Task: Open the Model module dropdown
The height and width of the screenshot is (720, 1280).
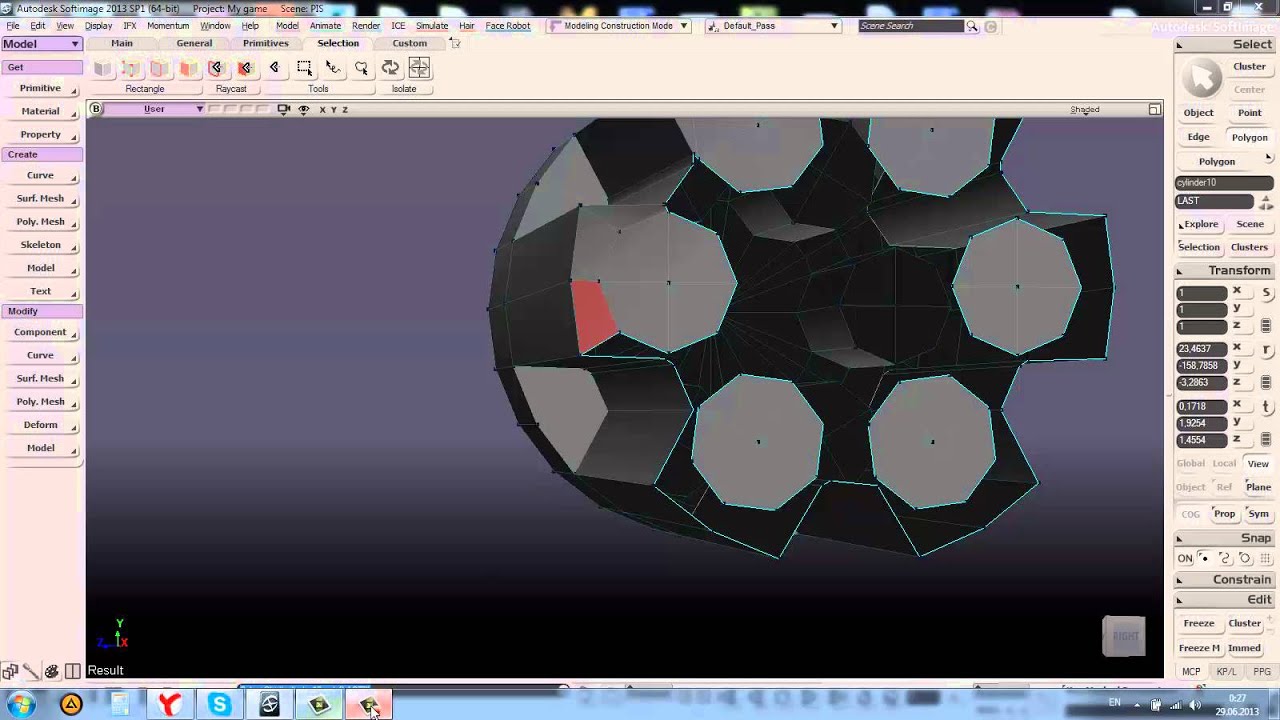Action: tap(41, 44)
